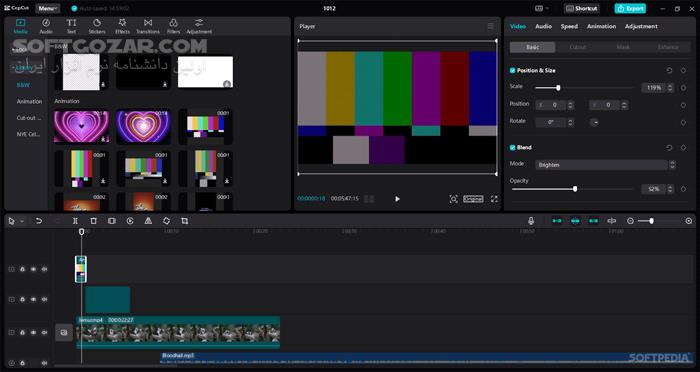Open the Menu dropdown in title bar
The height and width of the screenshot is (372, 700).
coord(47,8)
